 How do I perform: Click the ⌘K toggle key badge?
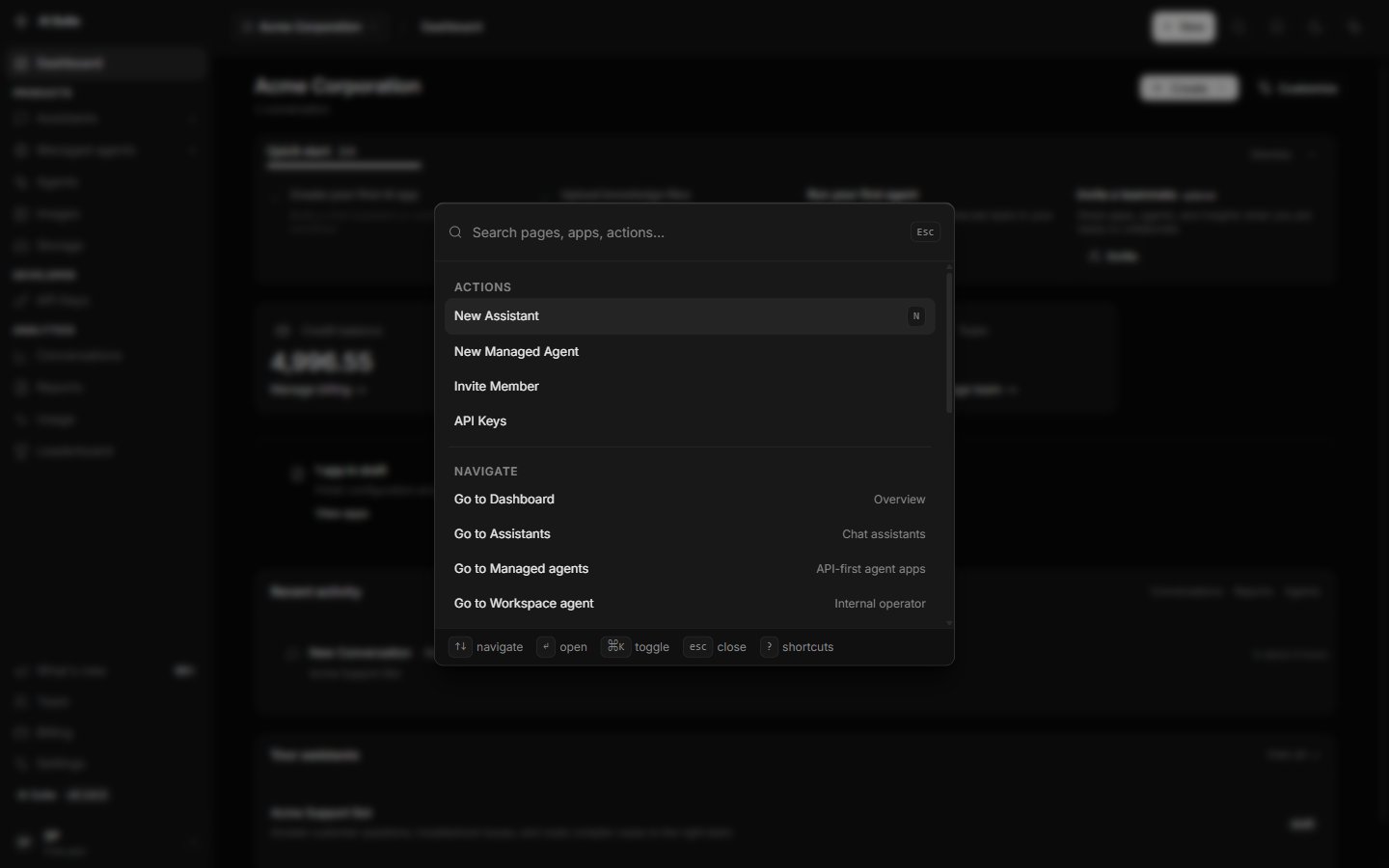615,647
